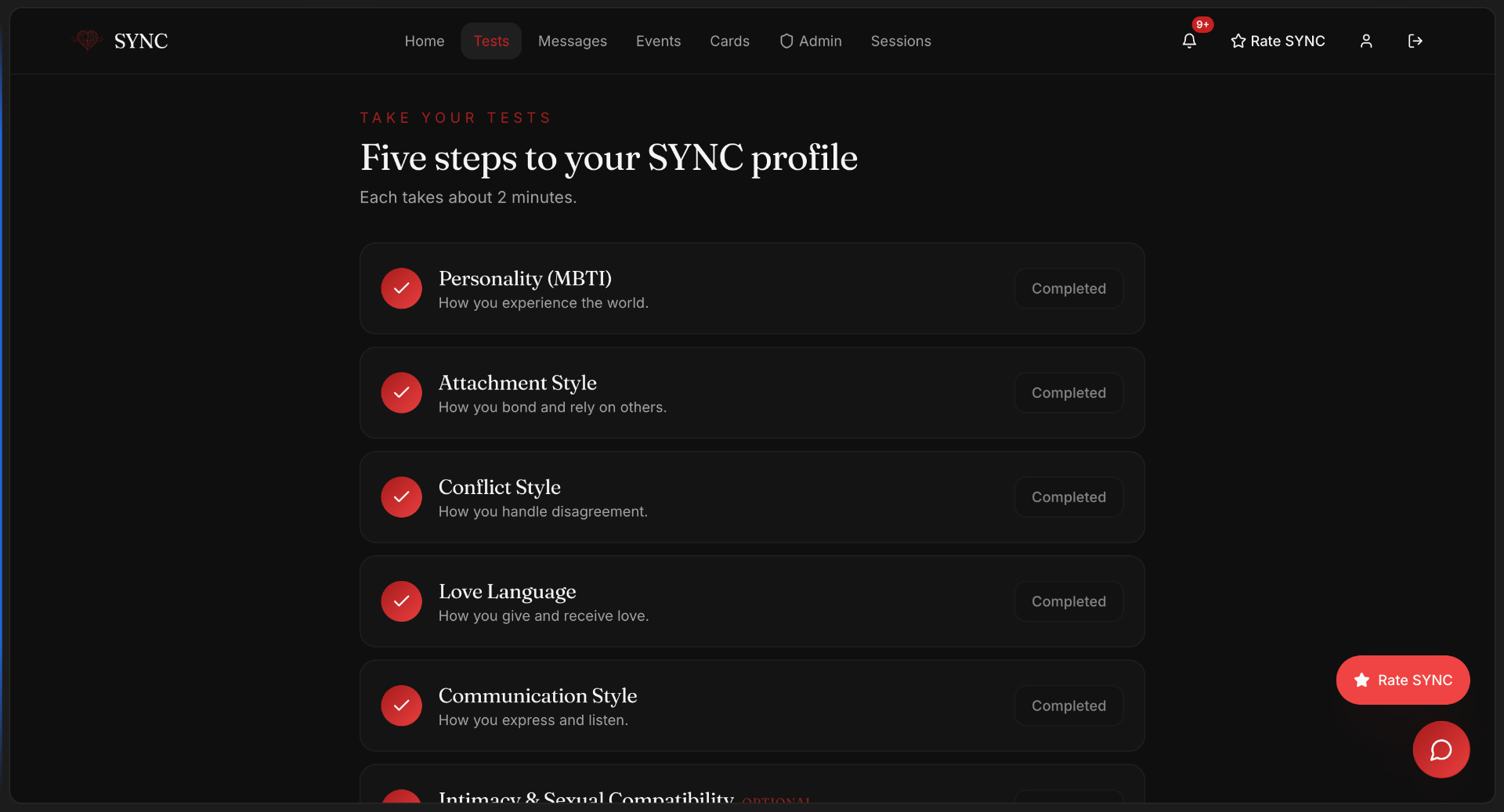Click the SYNC heart logo icon
Image resolution: width=1504 pixels, height=812 pixels.
click(x=87, y=40)
